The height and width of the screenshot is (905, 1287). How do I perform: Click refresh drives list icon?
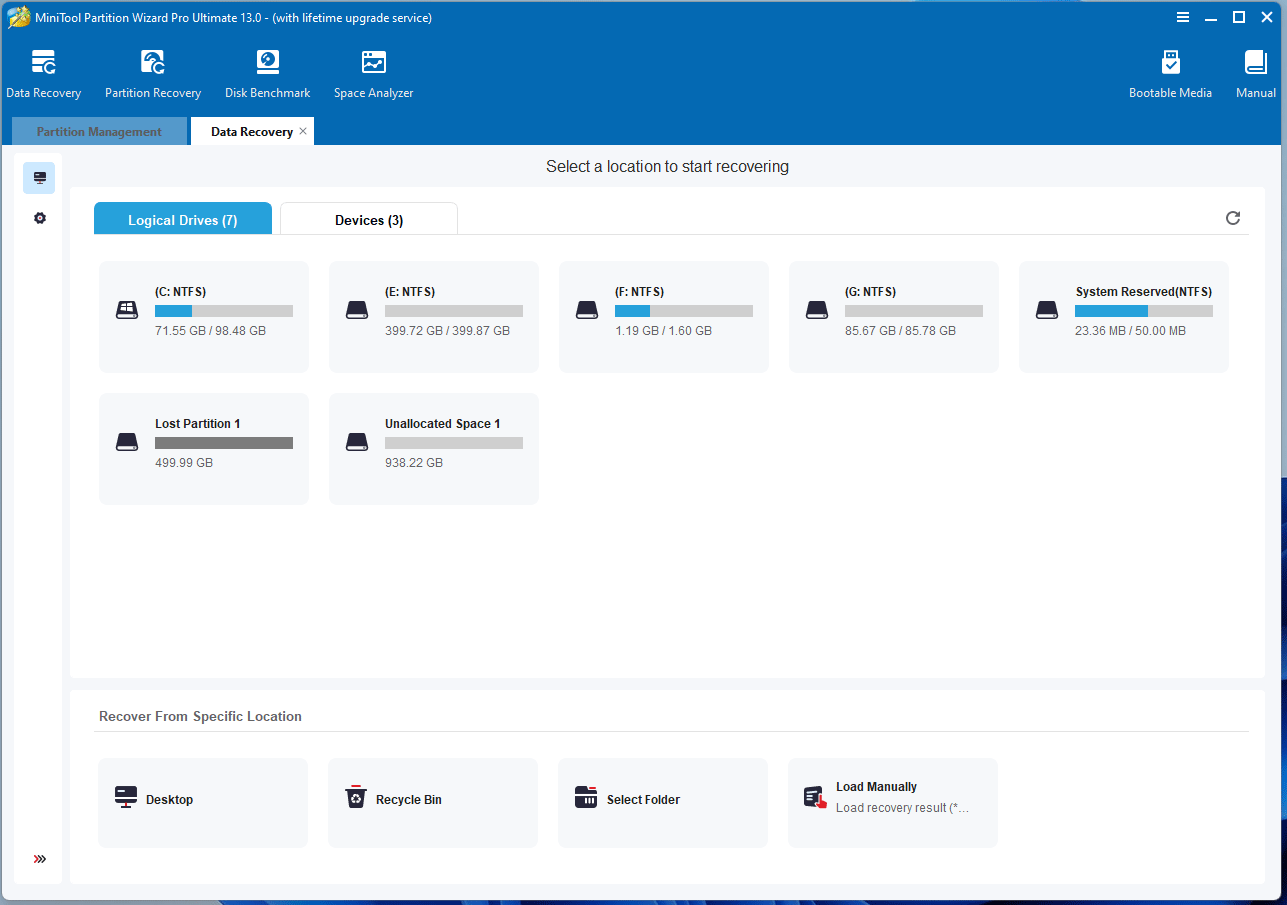coord(1233,218)
